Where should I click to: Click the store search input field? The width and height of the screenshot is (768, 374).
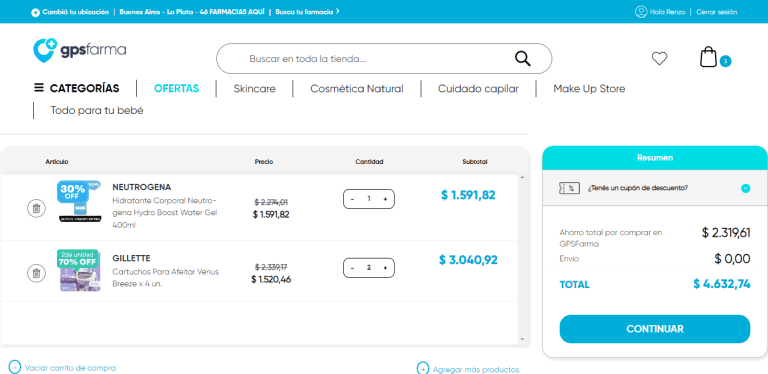[x=384, y=59]
